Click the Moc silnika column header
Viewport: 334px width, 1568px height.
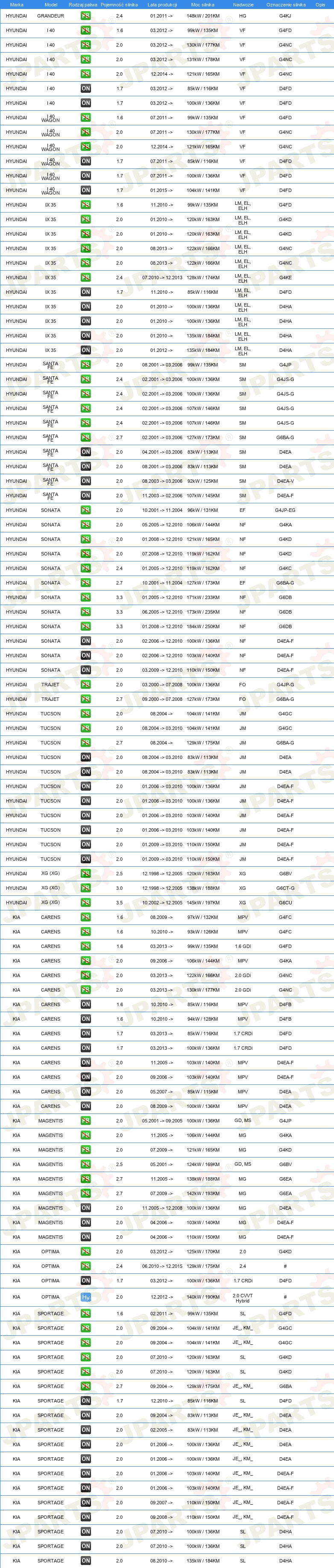click(202, 5)
